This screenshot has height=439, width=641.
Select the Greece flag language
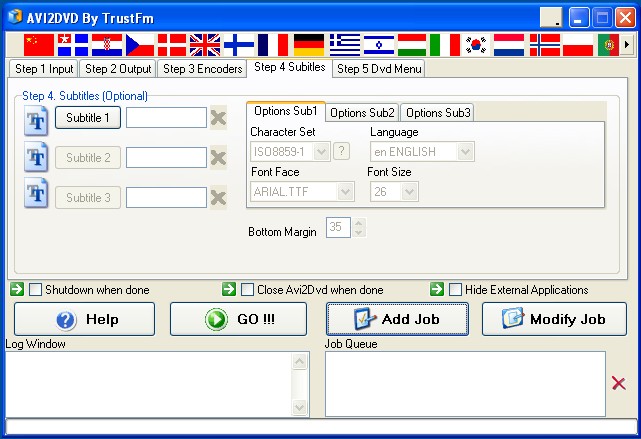coord(345,45)
